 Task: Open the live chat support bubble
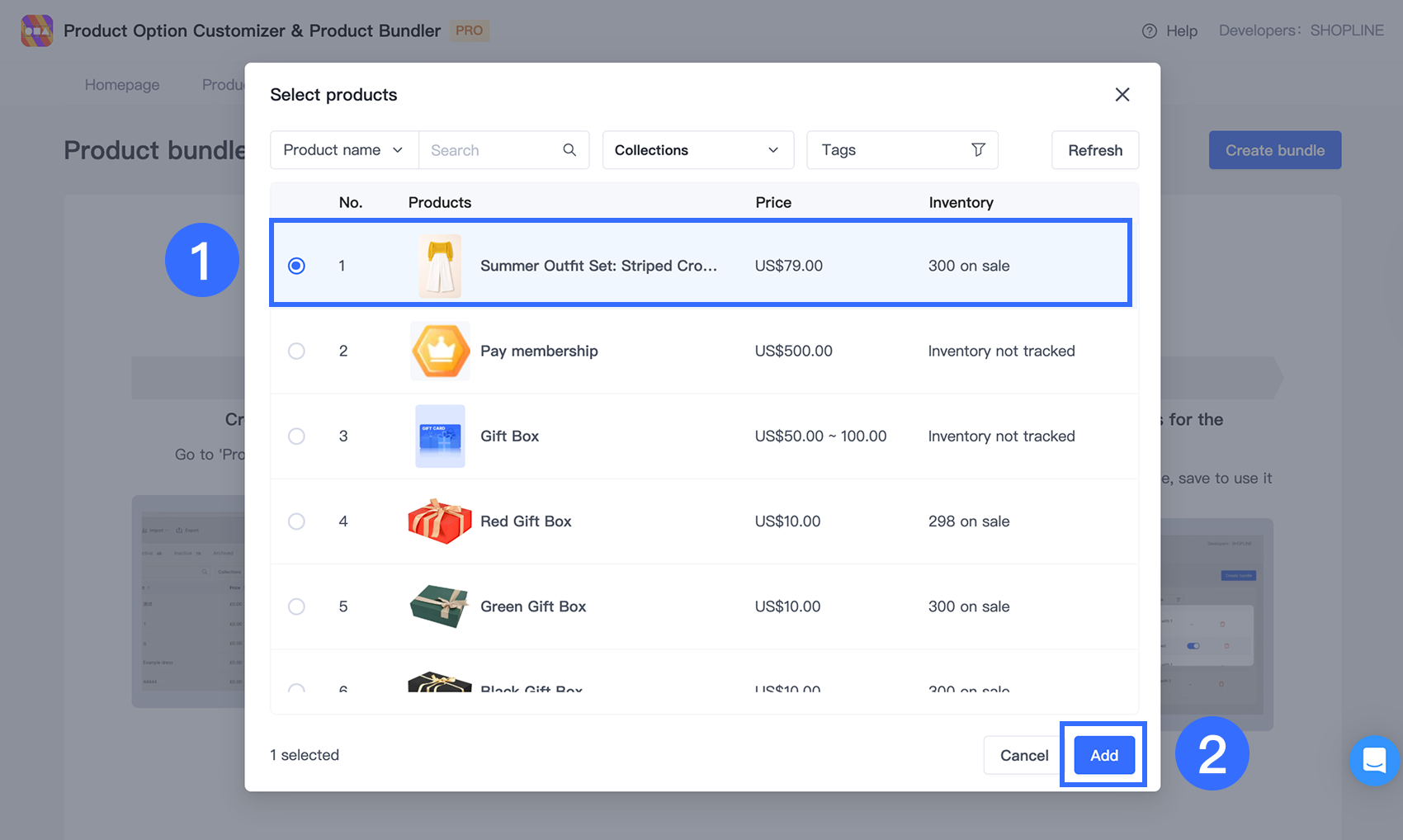point(1373,760)
